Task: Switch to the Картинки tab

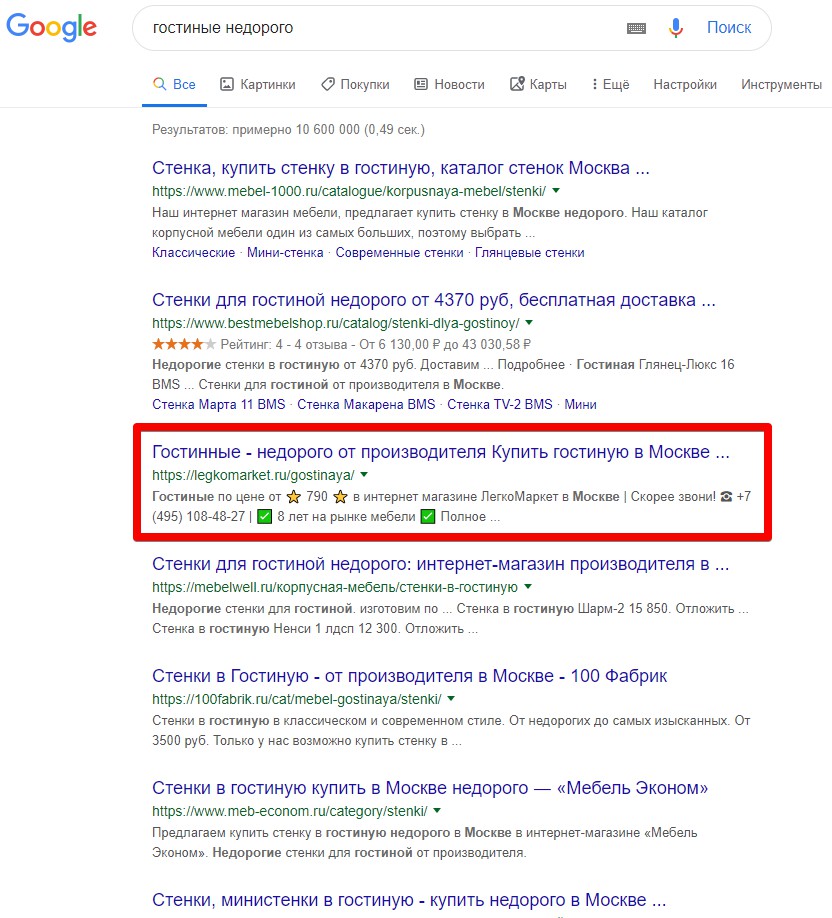Action: [x=258, y=84]
